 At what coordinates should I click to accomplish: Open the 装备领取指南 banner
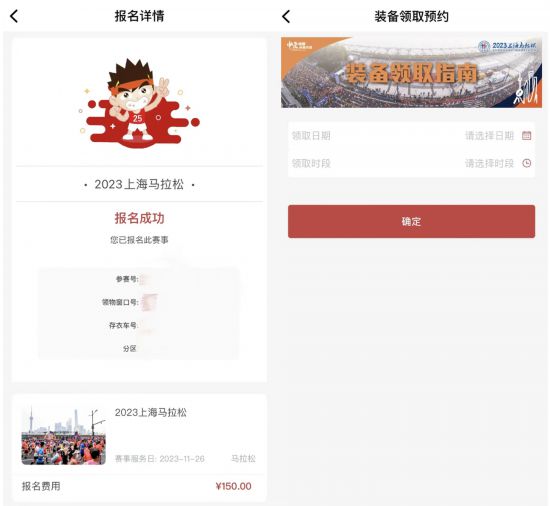(411, 72)
